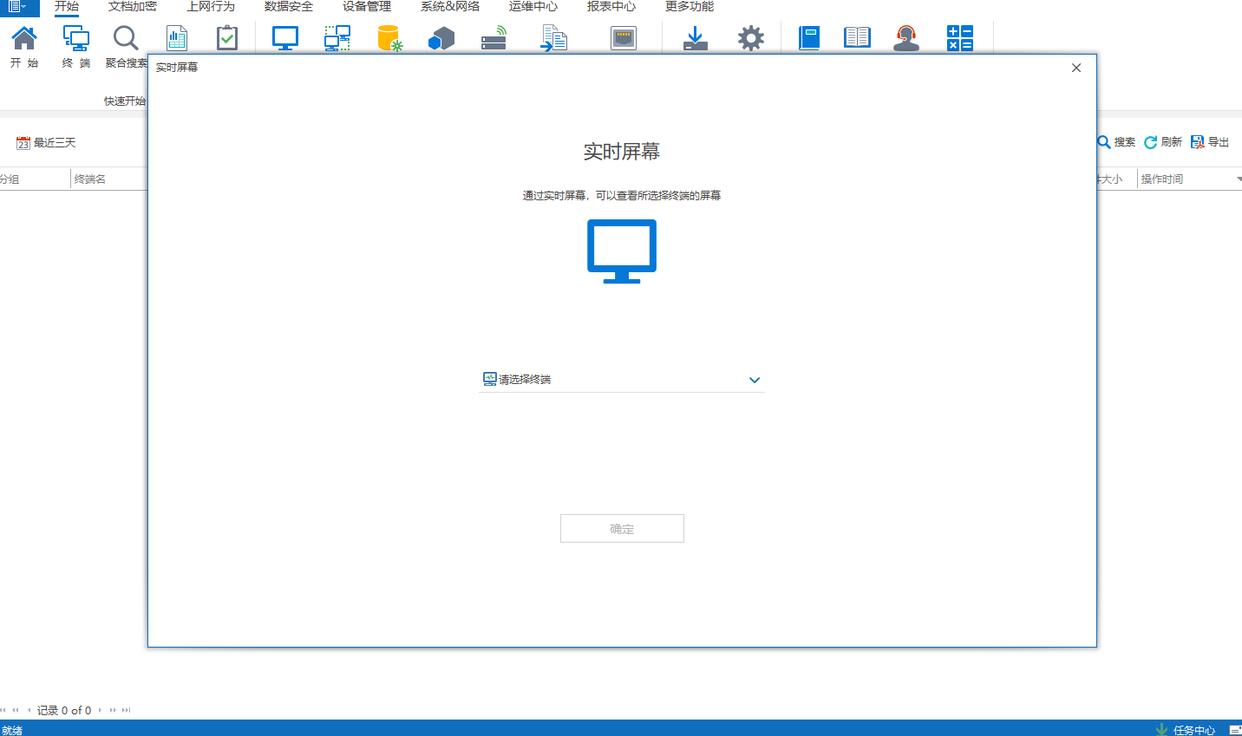Go to first record page arrow
Image resolution: width=1242 pixels, height=736 pixels.
(3, 711)
